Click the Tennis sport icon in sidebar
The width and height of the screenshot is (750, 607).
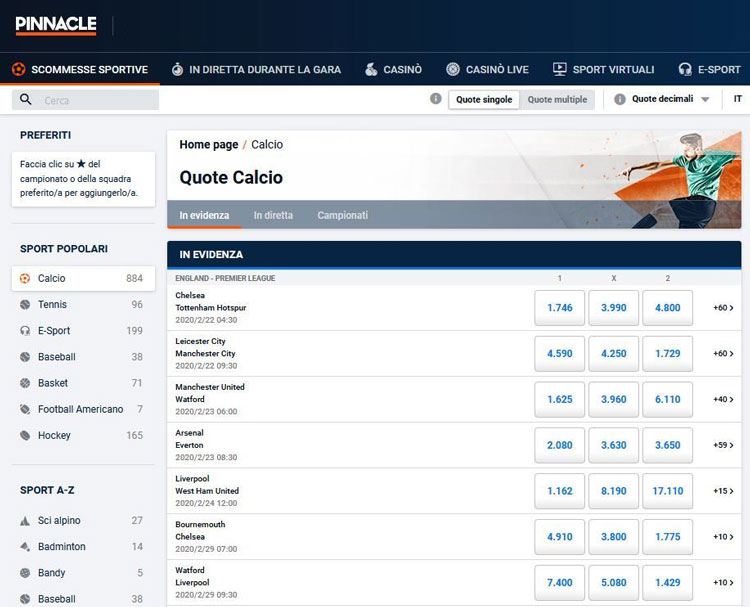click(25, 305)
